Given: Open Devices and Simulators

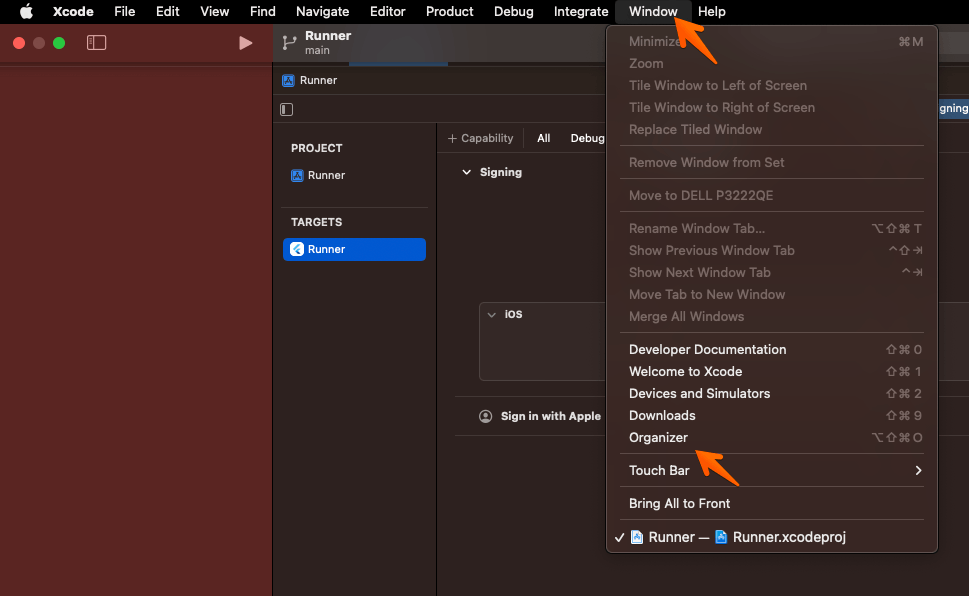Looking at the screenshot, I should point(772,394).
